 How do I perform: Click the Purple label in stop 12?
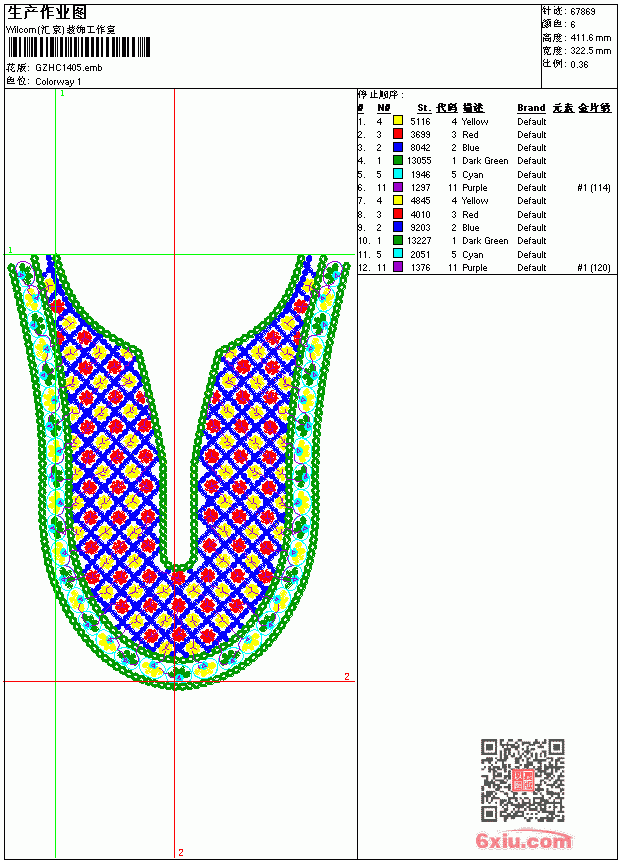click(x=475, y=268)
